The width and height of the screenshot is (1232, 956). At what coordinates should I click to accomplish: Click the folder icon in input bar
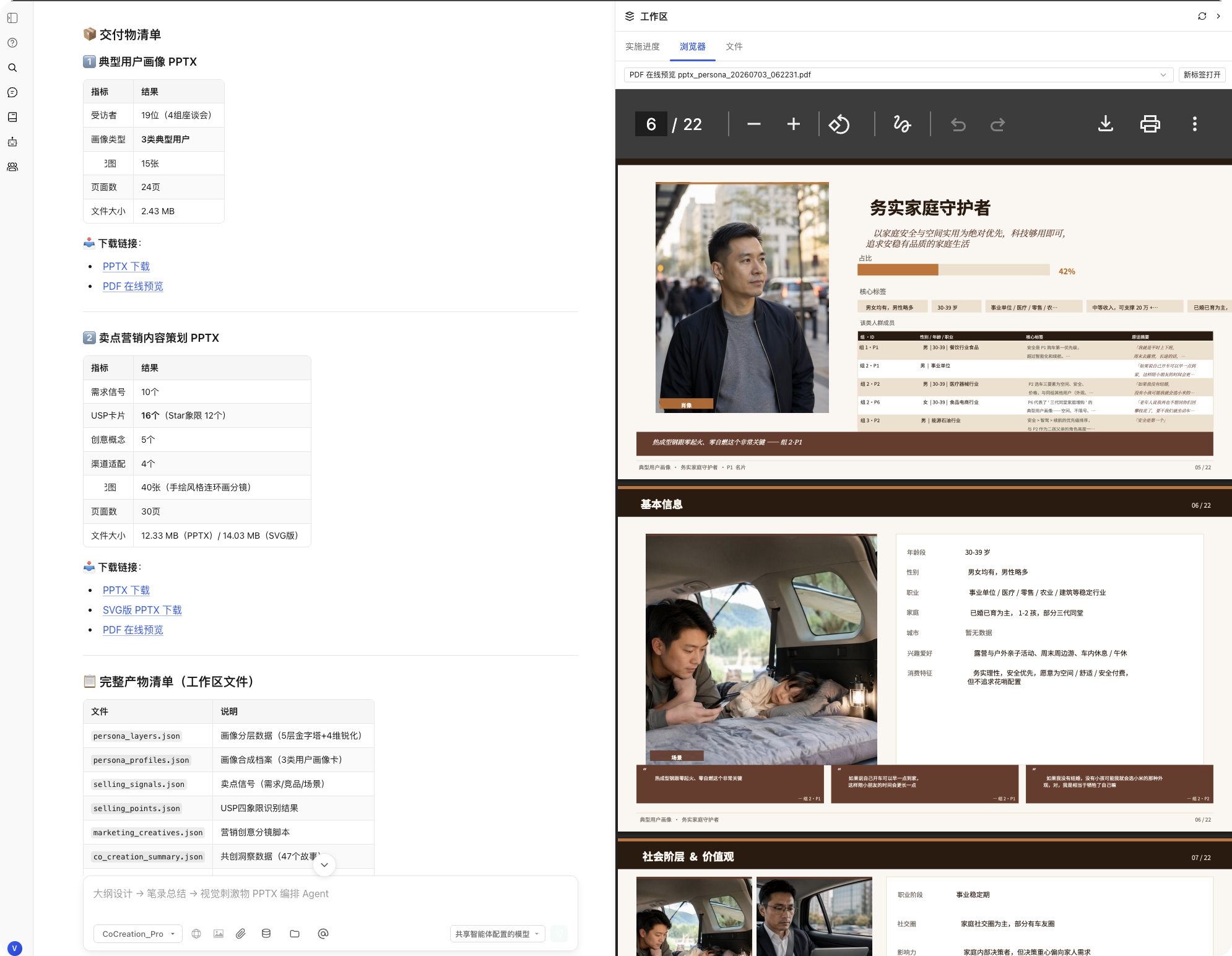[295, 934]
